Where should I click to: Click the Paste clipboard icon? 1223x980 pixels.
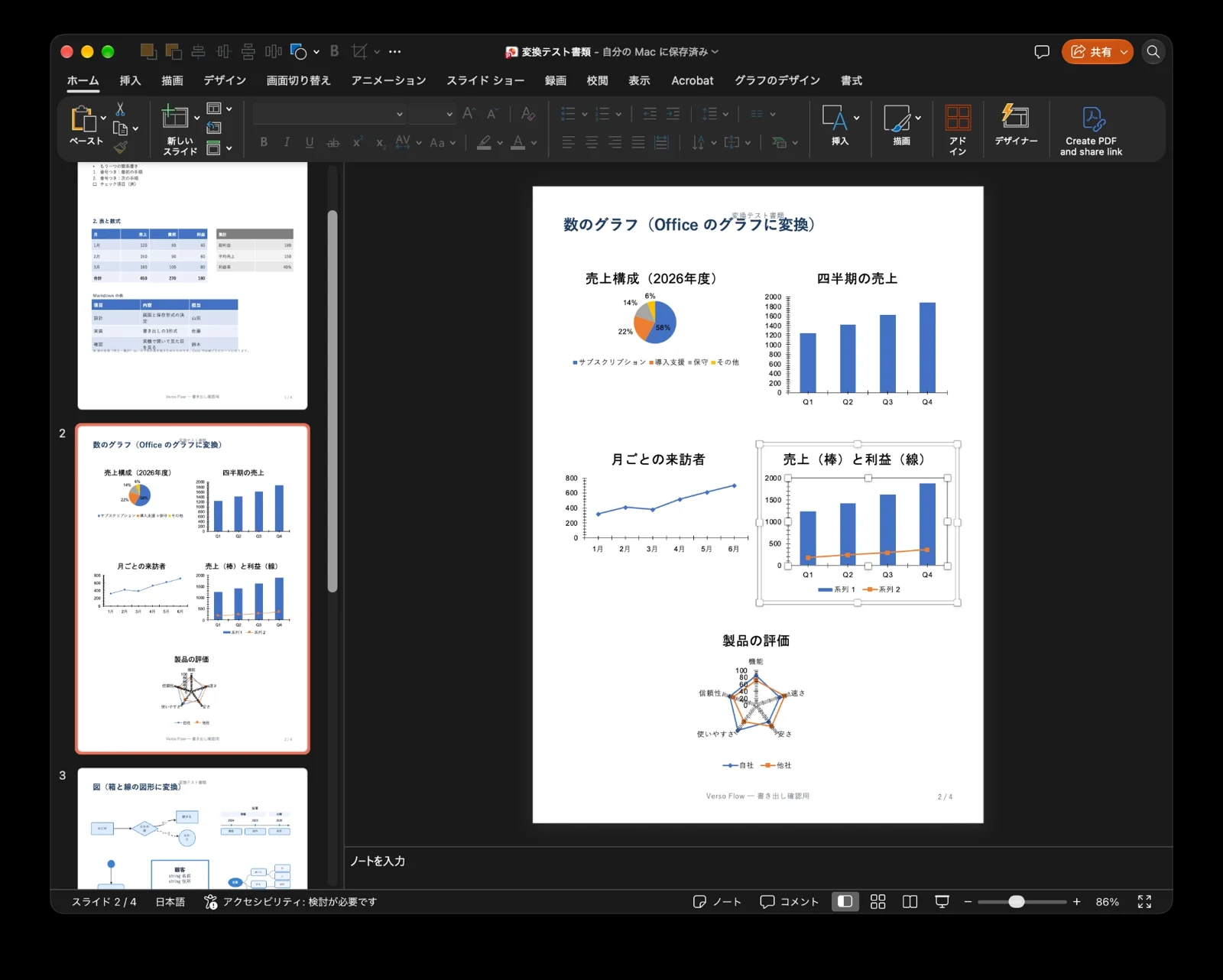tap(83, 119)
